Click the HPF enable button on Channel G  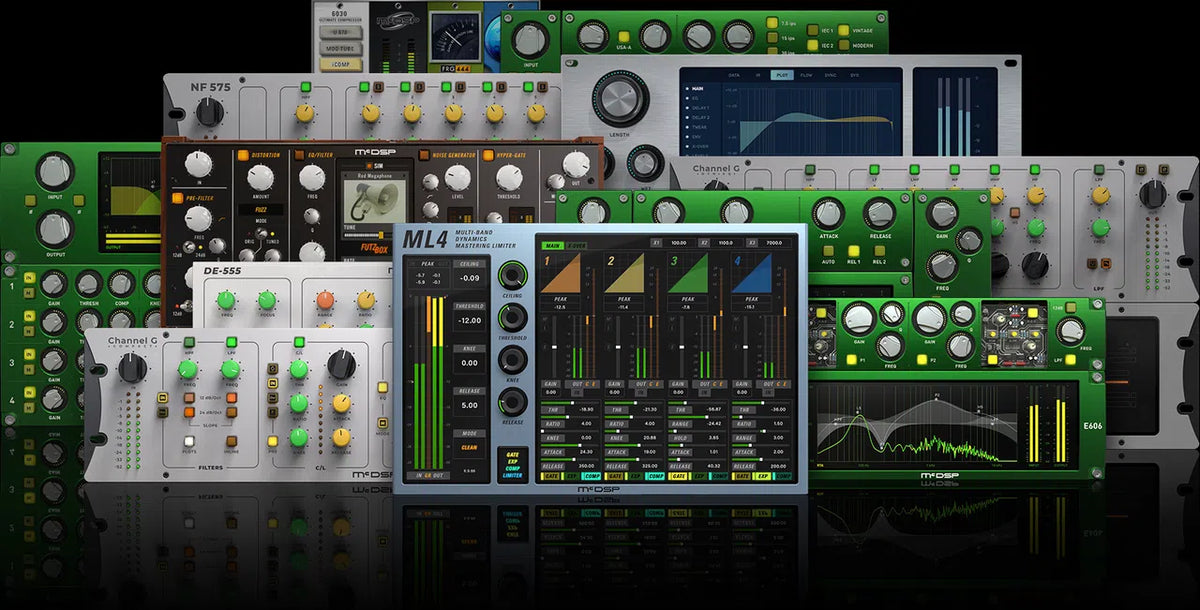[x=189, y=342]
